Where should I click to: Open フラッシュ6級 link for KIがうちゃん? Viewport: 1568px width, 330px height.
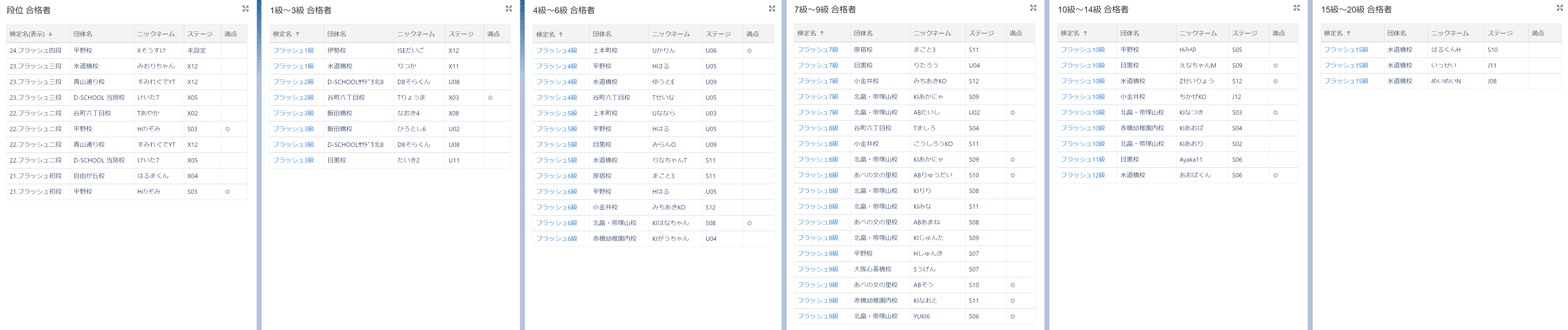pos(556,239)
